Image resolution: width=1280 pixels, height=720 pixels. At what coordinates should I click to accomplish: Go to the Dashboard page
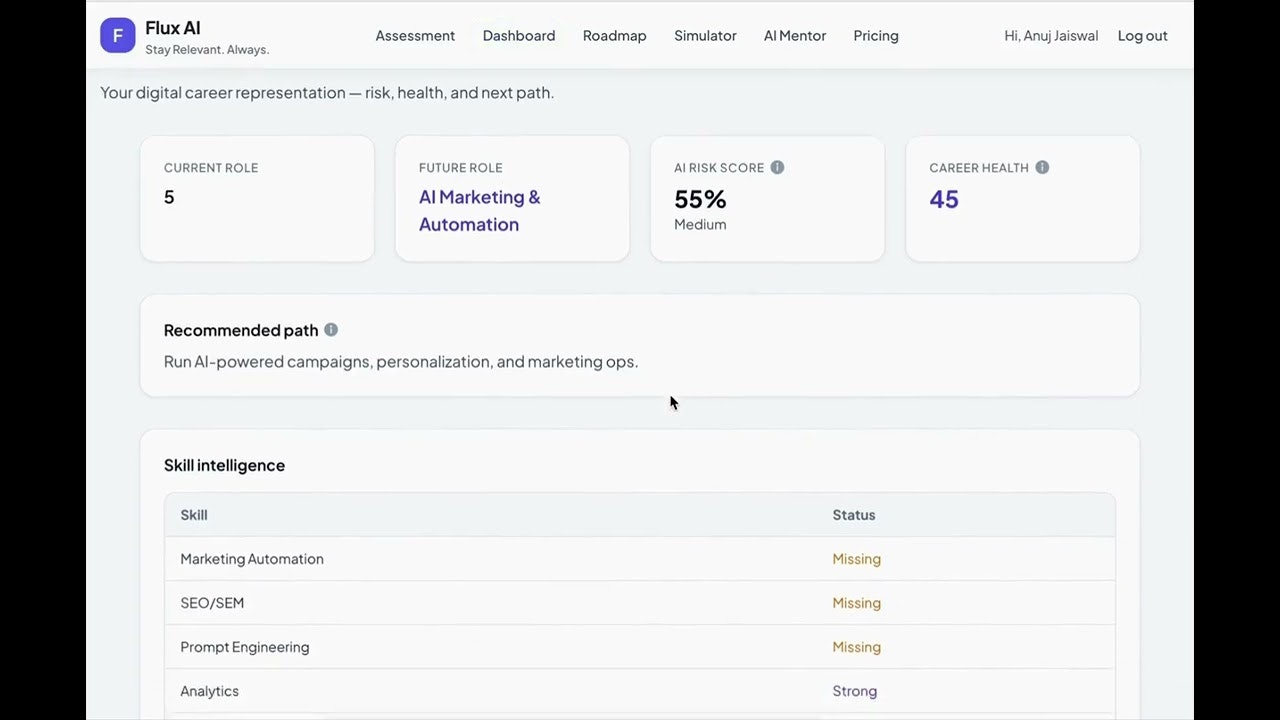pos(519,36)
